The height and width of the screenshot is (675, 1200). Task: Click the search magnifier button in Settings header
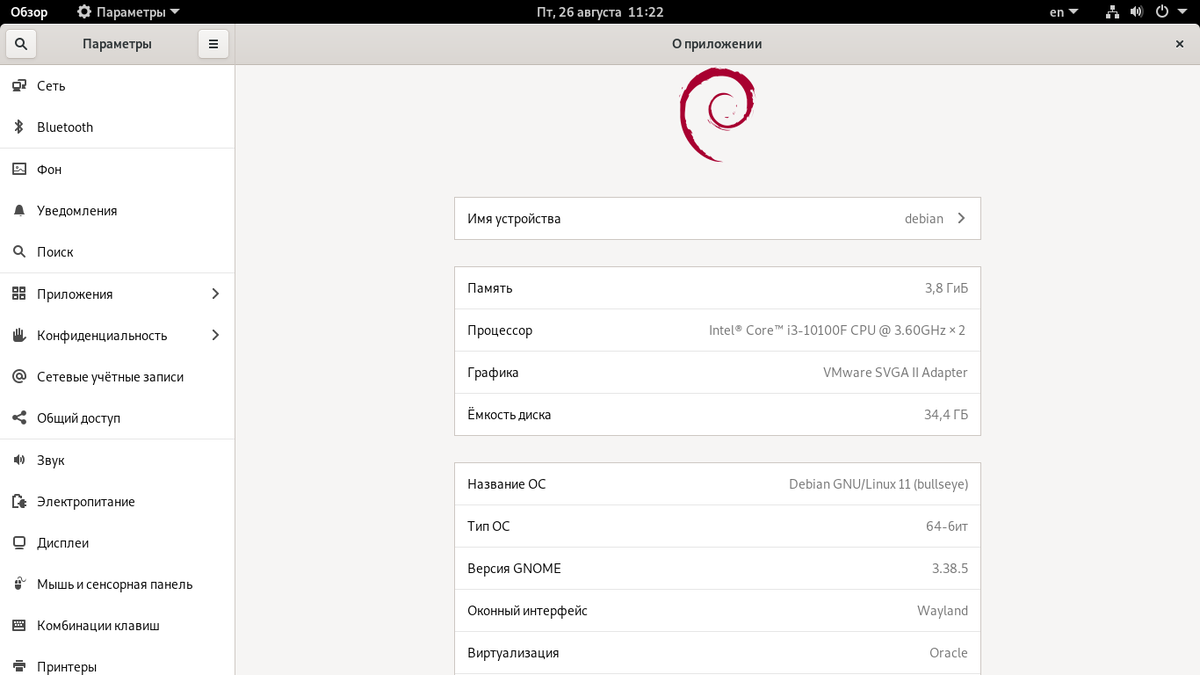tap(21, 44)
